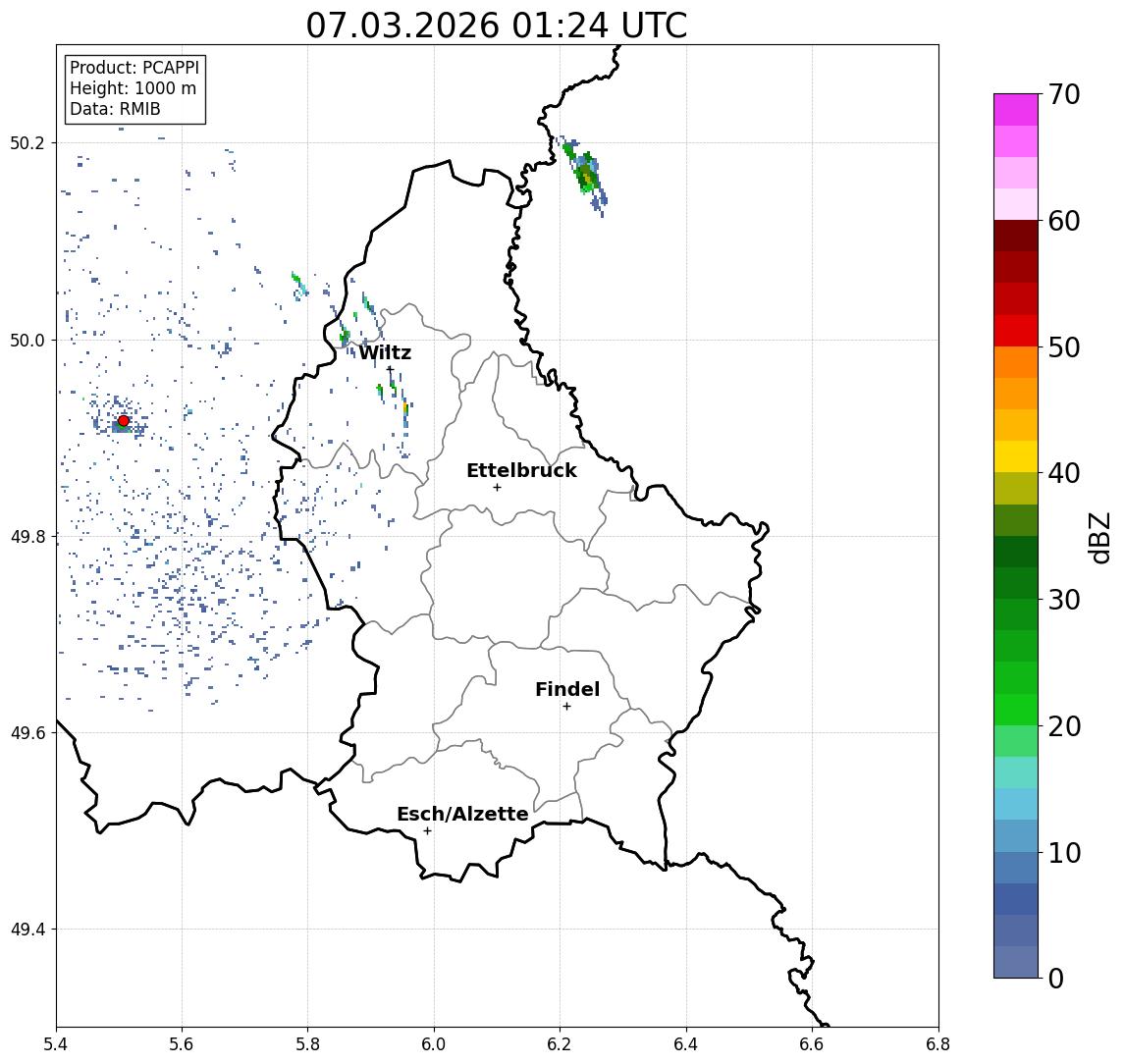Click the colorbar tick label 10
The image size is (1124, 1064).
click(1064, 852)
